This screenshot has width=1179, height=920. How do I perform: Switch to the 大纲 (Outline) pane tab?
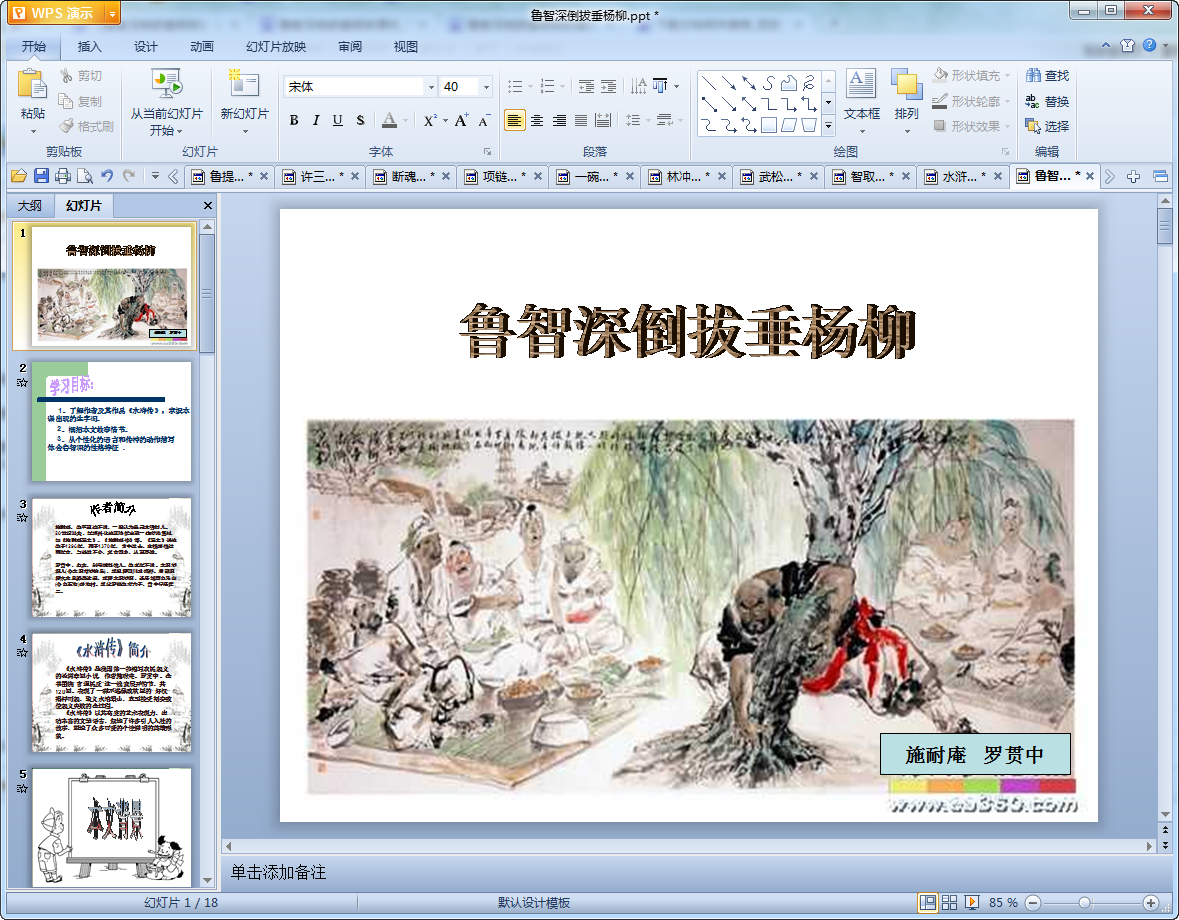(x=30, y=205)
